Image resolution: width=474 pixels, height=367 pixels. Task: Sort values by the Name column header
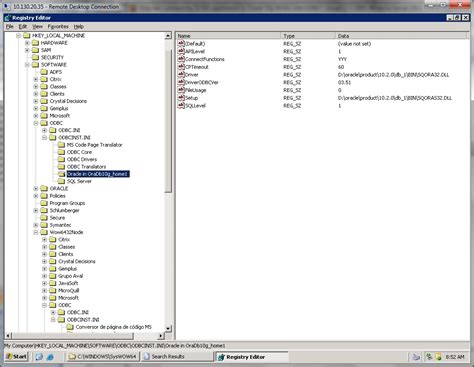[228, 36]
